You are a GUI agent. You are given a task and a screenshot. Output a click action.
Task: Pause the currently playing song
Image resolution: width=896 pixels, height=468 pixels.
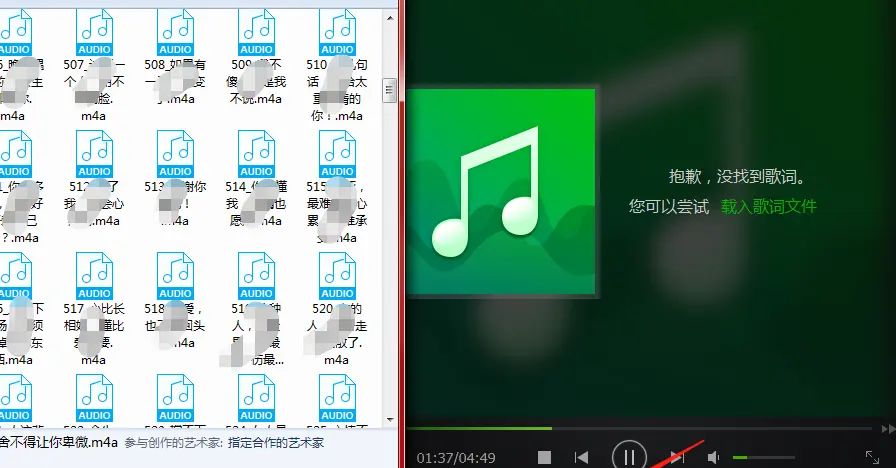(629, 455)
